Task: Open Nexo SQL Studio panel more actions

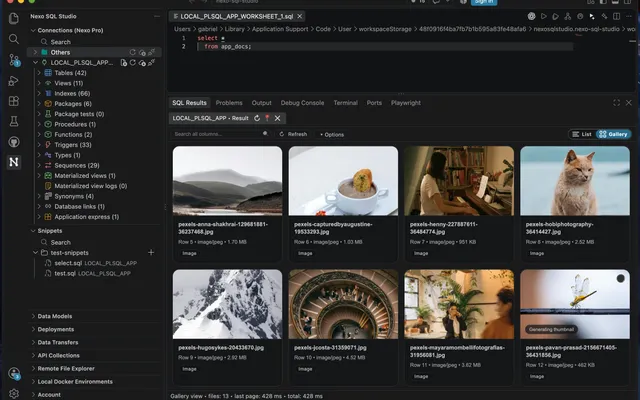Action: (157, 16)
